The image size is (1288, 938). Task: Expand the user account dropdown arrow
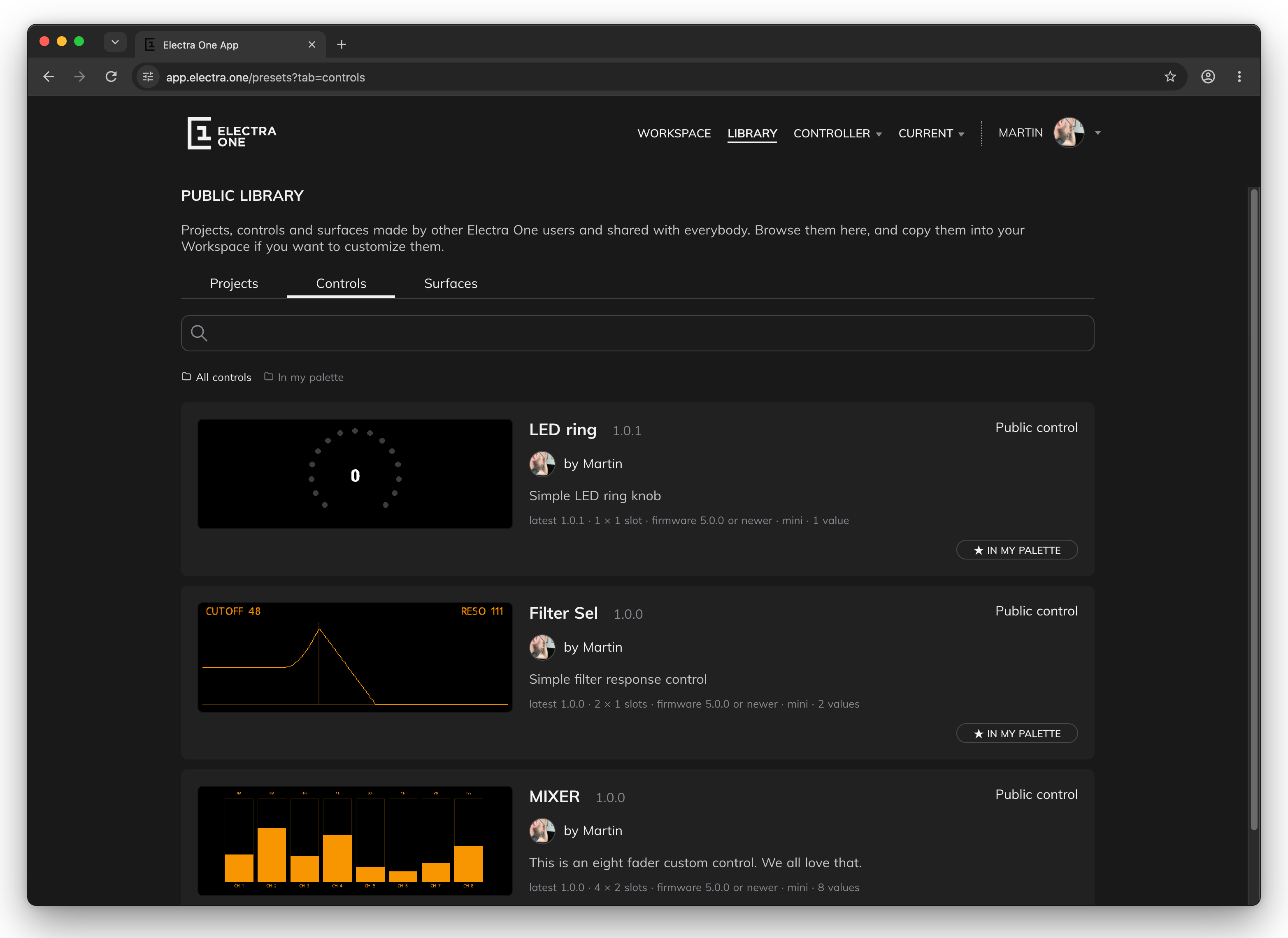pyautogui.click(x=1097, y=133)
